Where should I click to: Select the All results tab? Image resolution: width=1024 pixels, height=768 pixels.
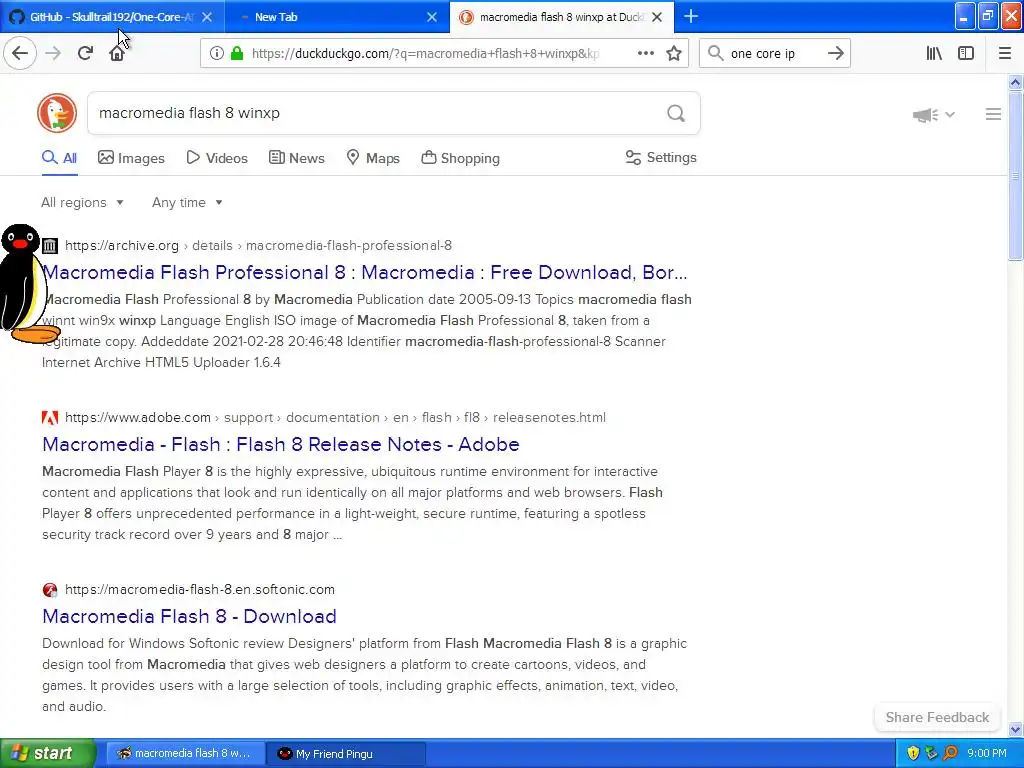point(59,158)
